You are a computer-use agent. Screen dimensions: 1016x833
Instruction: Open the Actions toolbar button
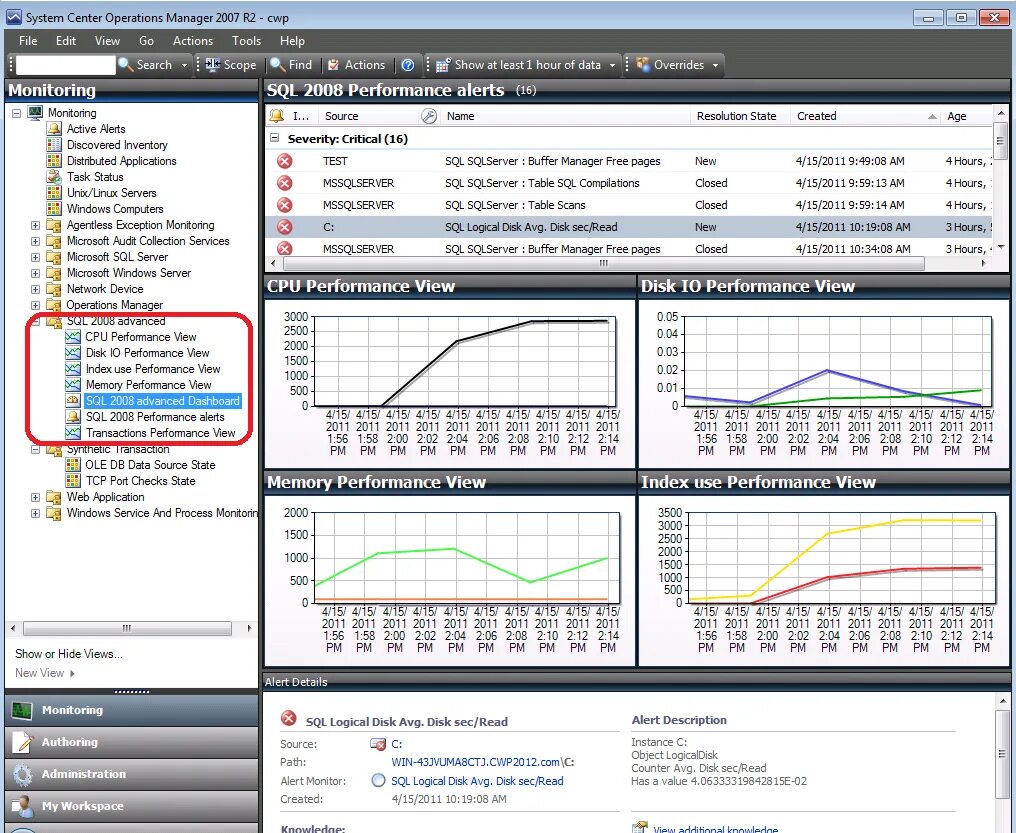[x=356, y=65]
